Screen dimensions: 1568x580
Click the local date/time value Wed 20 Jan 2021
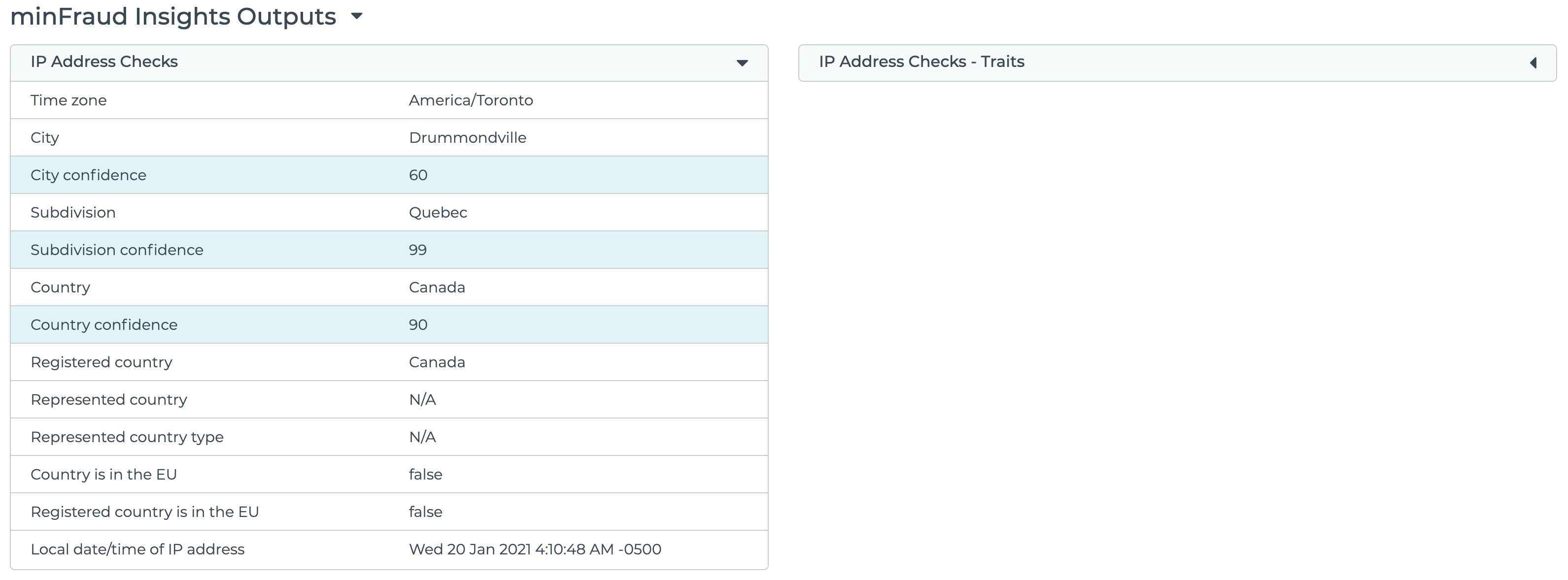[x=535, y=549]
